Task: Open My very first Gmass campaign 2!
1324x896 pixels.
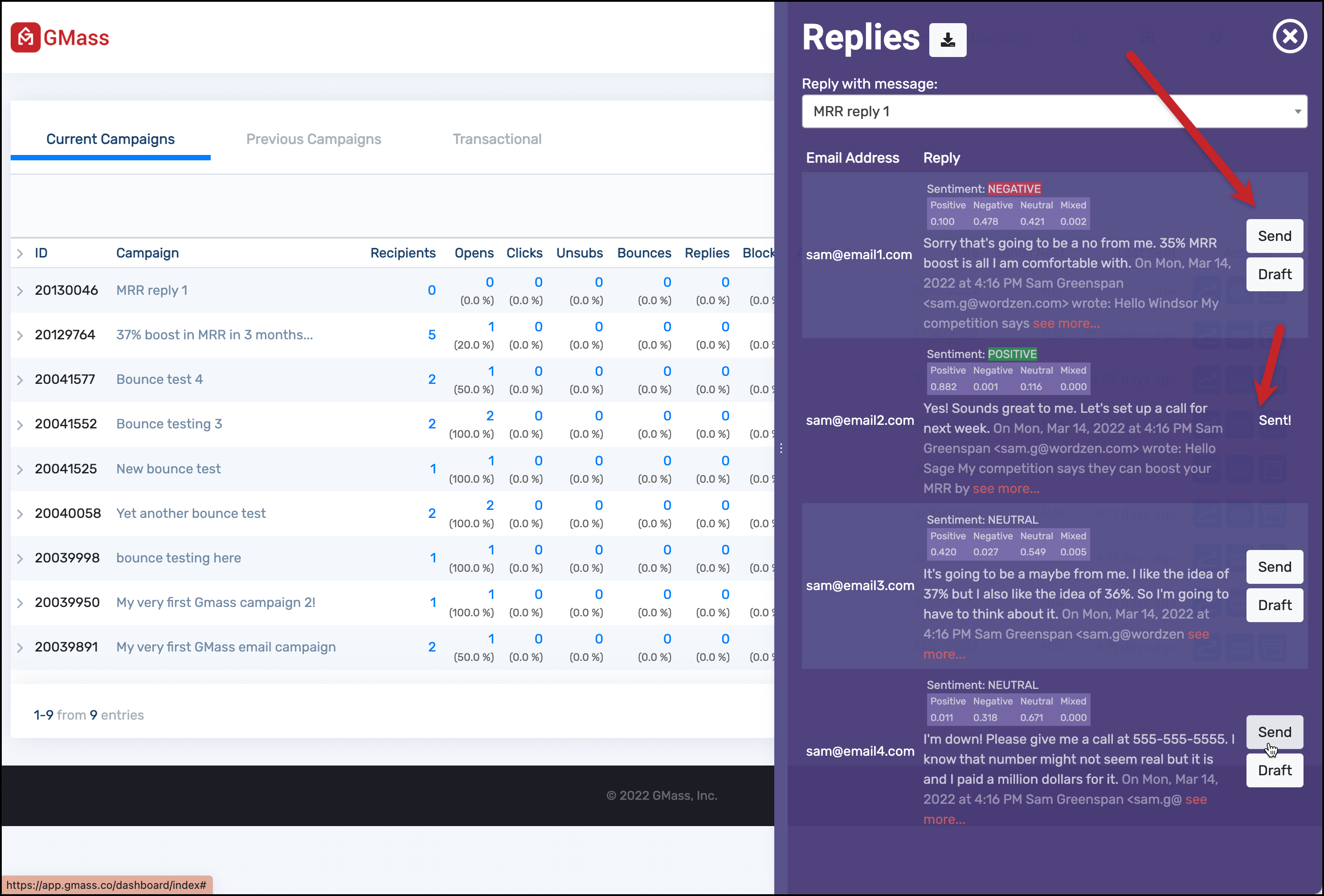Action: pos(216,603)
